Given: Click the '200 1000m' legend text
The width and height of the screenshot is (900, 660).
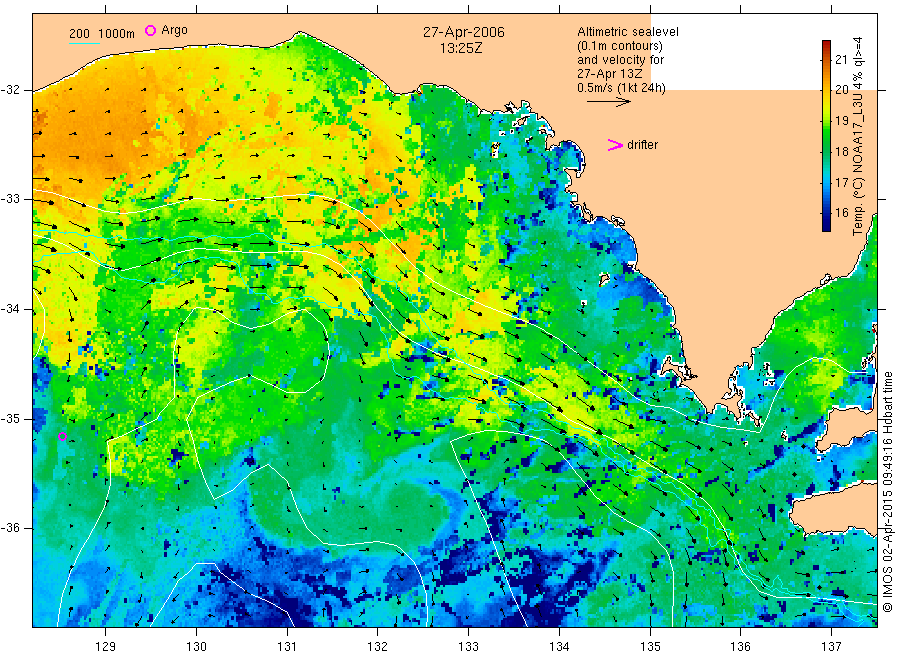Looking at the screenshot, I should 102,34.
